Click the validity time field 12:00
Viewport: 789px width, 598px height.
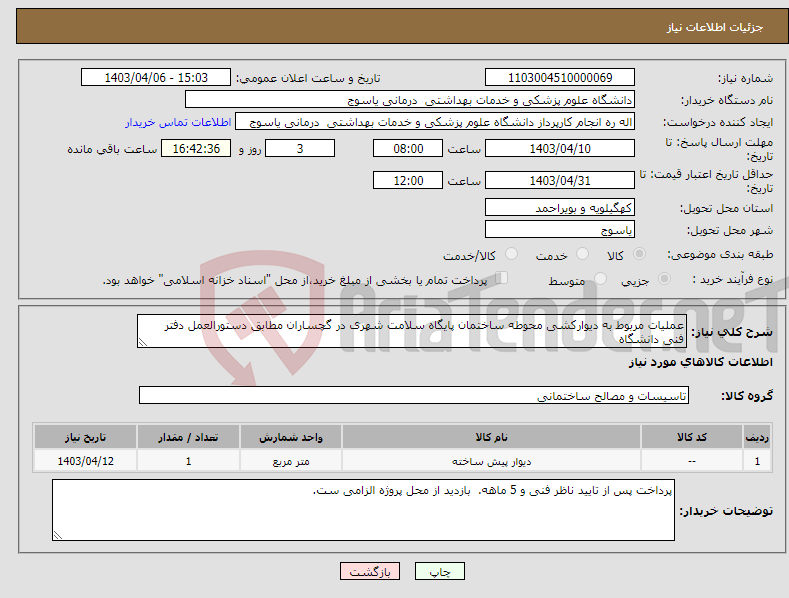[408, 180]
